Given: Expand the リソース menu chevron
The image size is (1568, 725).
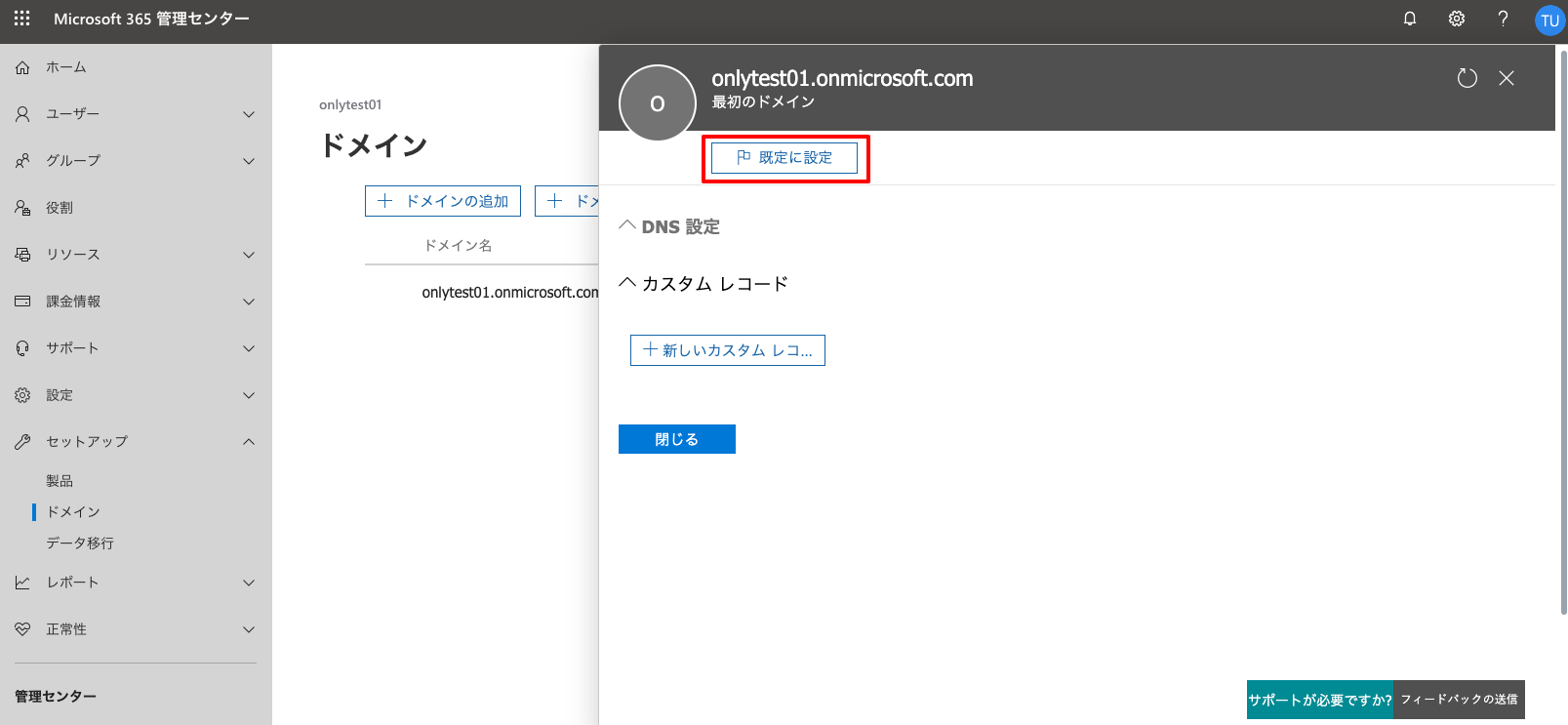Looking at the screenshot, I should pyautogui.click(x=249, y=255).
